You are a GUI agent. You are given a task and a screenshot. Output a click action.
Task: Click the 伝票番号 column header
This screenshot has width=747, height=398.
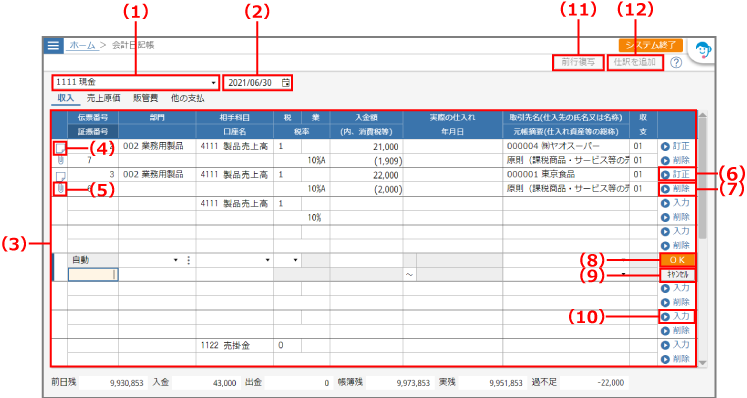(93, 117)
